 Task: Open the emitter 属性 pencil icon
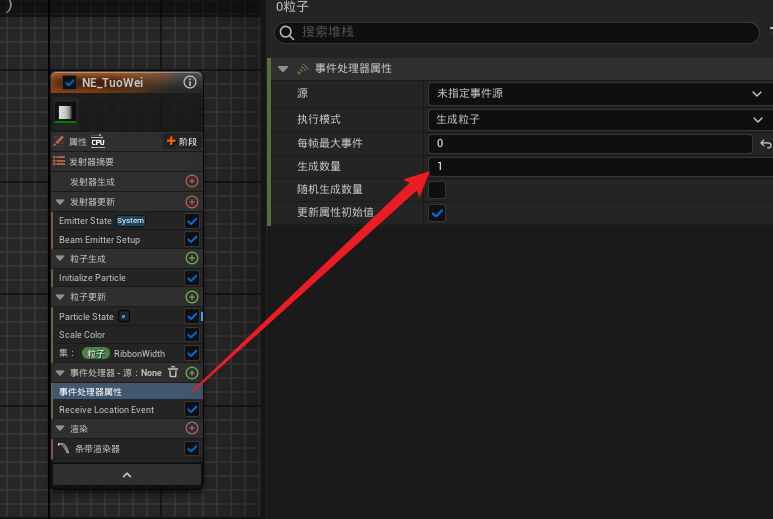click(x=59, y=141)
